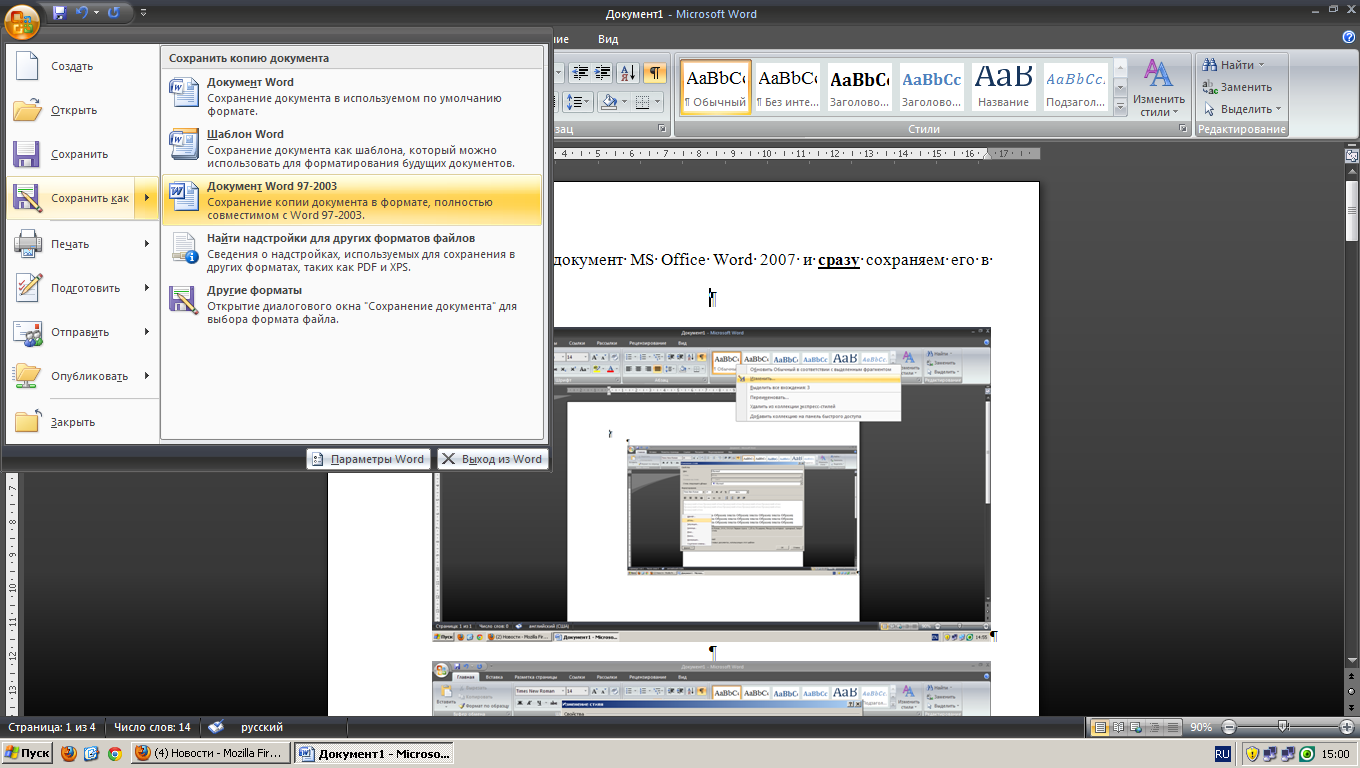Image resolution: width=1360 pixels, height=768 pixels.
Task: Expand the full styles gallery
Action: click(1121, 106)
